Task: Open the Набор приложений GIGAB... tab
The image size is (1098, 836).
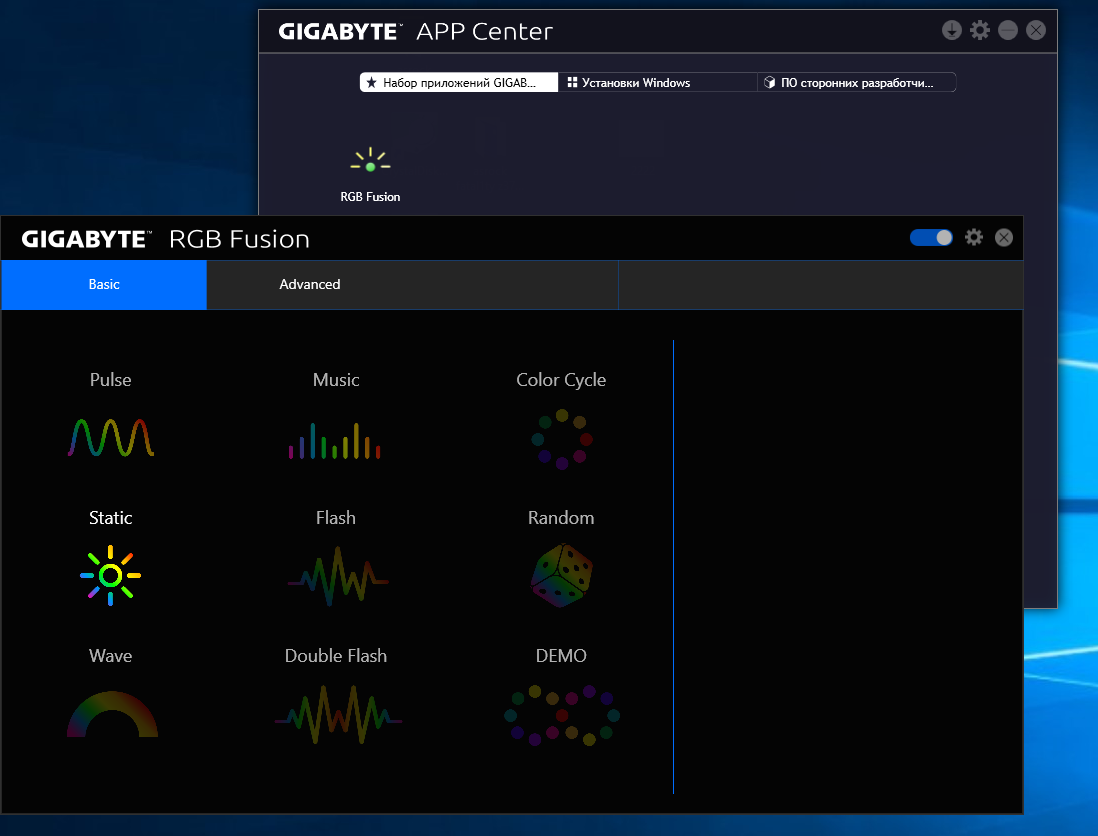Action: point(459,83)
